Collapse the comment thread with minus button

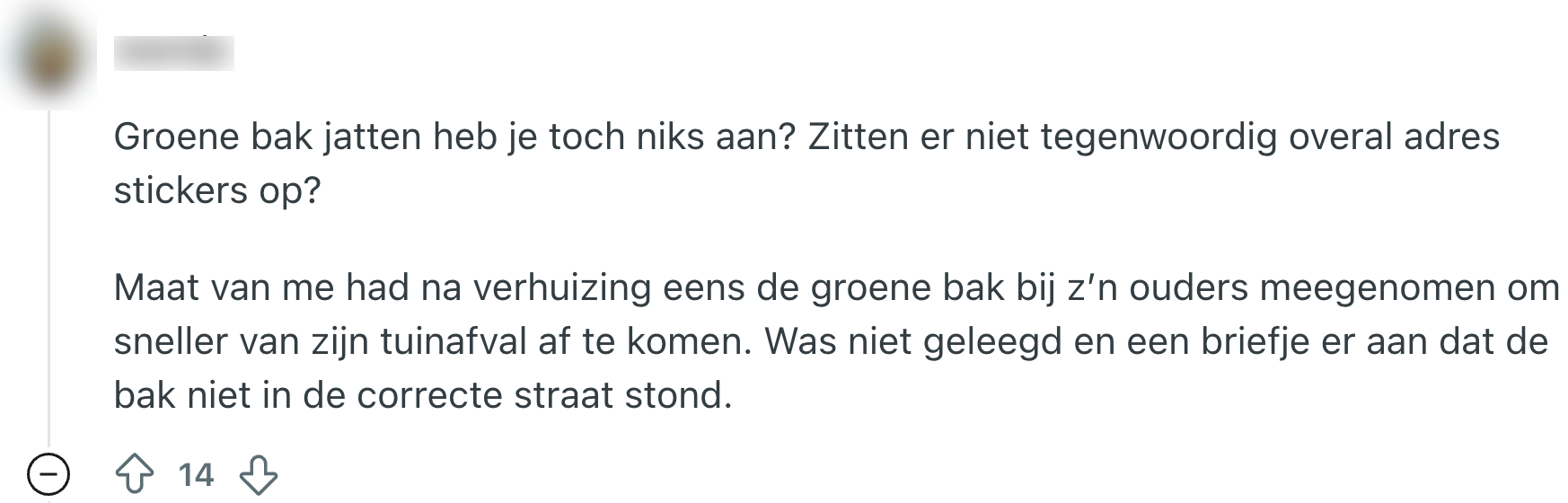pyautogui.click(x=48, y=473)
